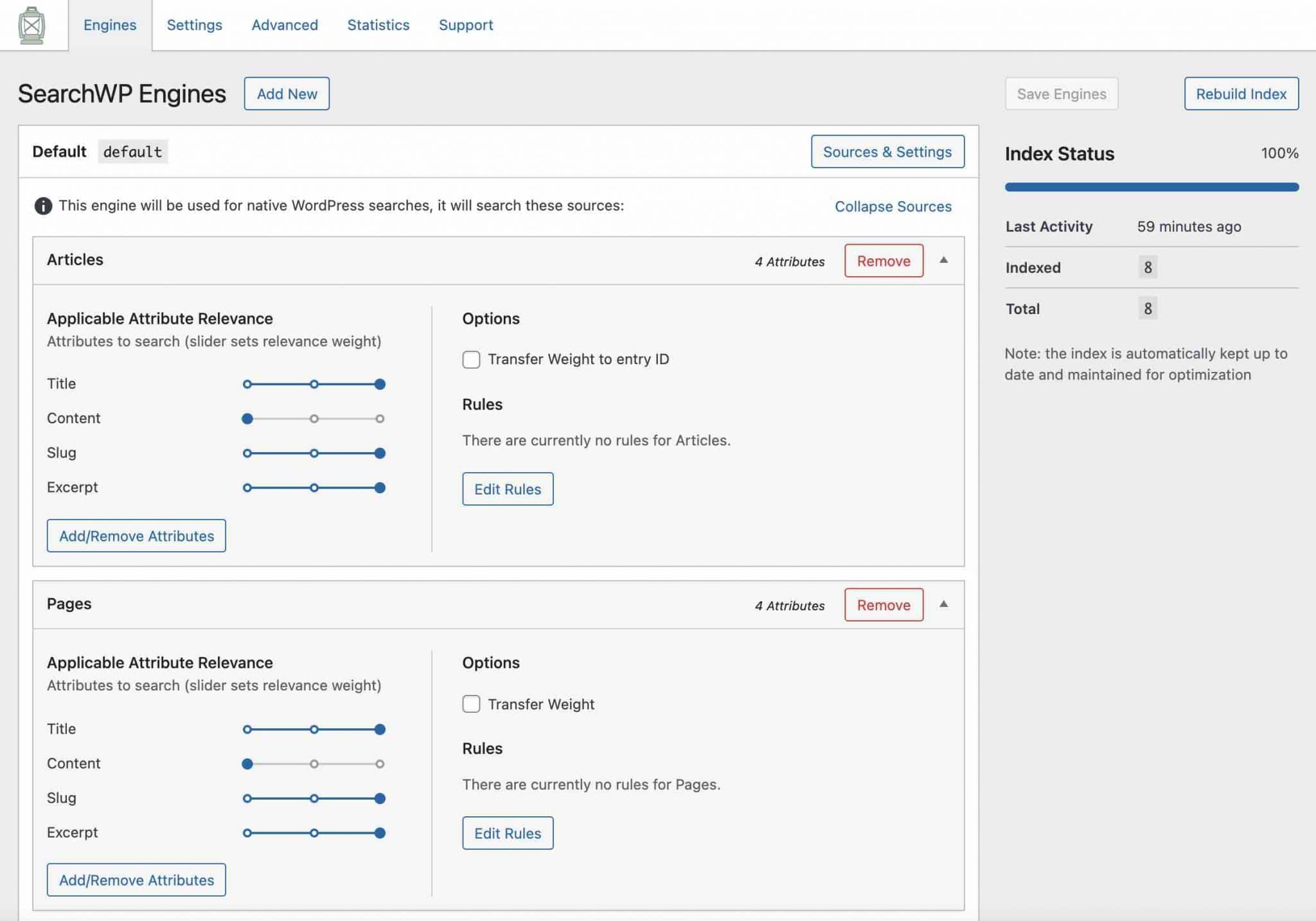This screenshot has width=1316, height=921.
Task: Remove the Pages source
Action: [884, 605]
